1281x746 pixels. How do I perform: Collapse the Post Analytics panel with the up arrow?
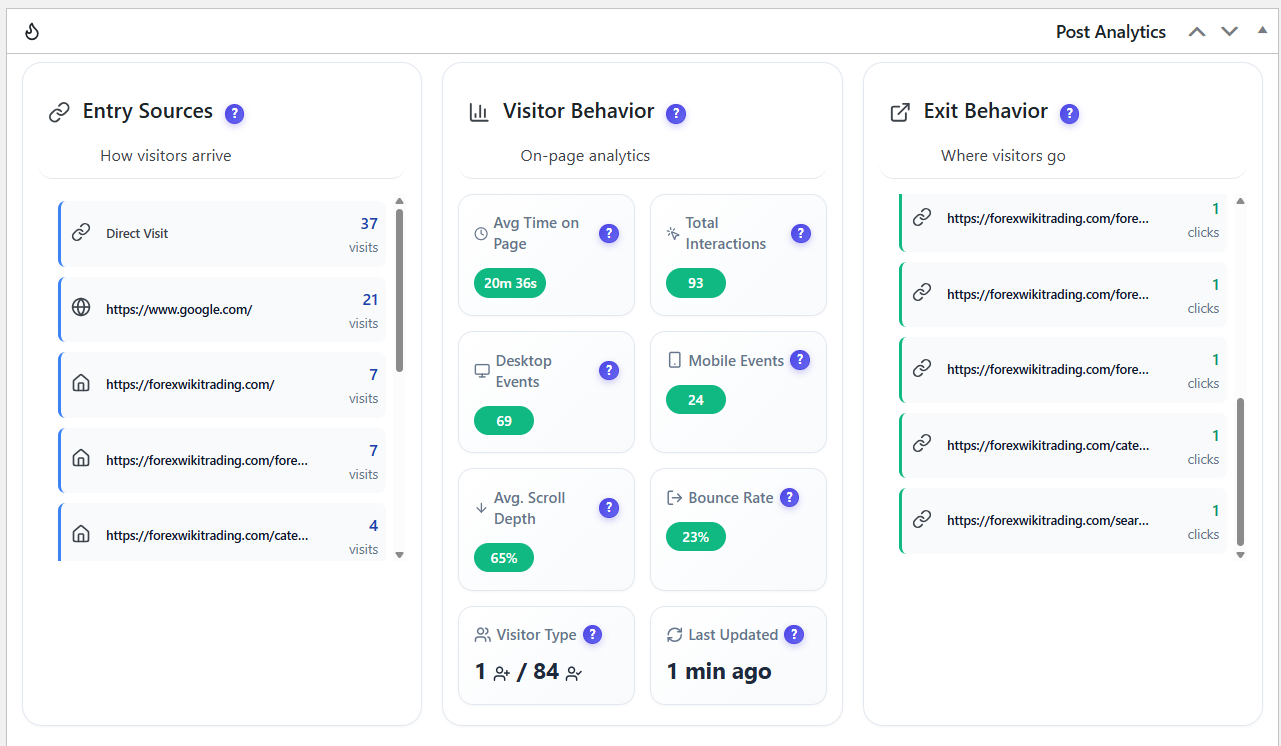[1196, 31]
